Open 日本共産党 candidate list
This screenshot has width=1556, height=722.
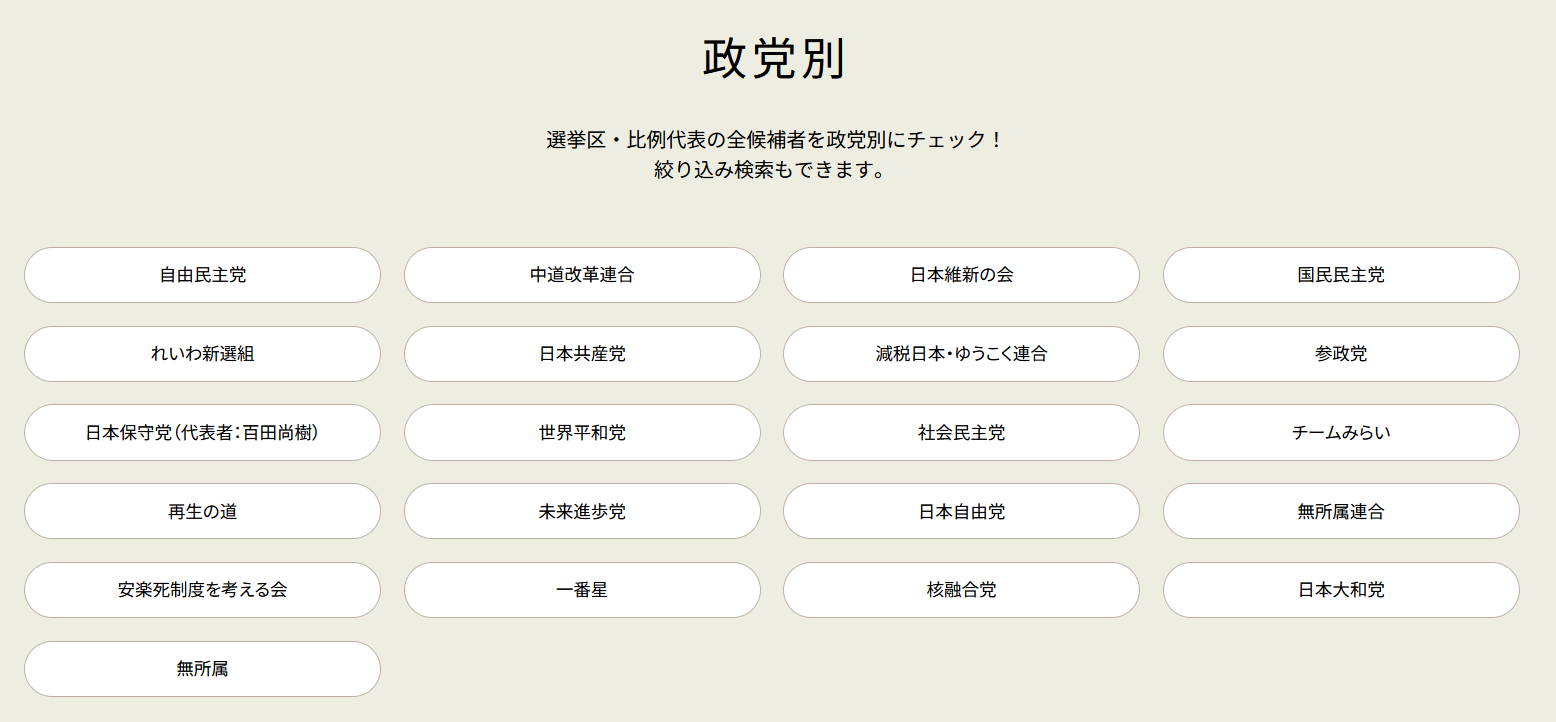coord(582,354)
